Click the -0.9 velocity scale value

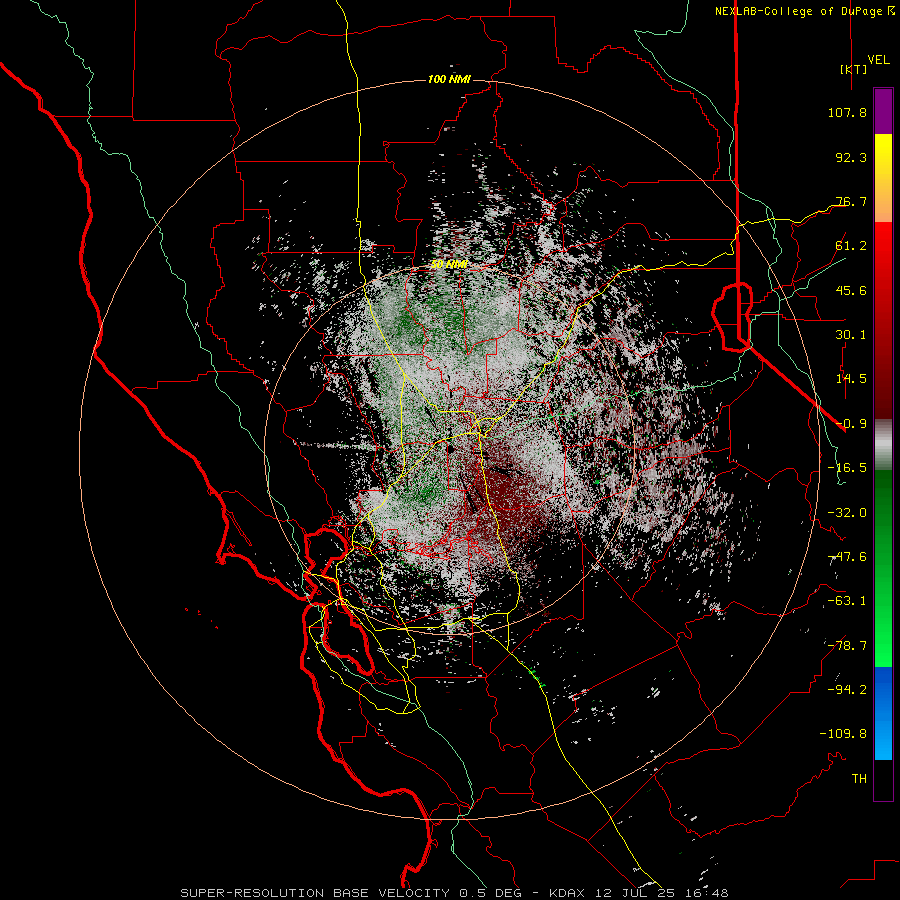[x=851, y=424]
